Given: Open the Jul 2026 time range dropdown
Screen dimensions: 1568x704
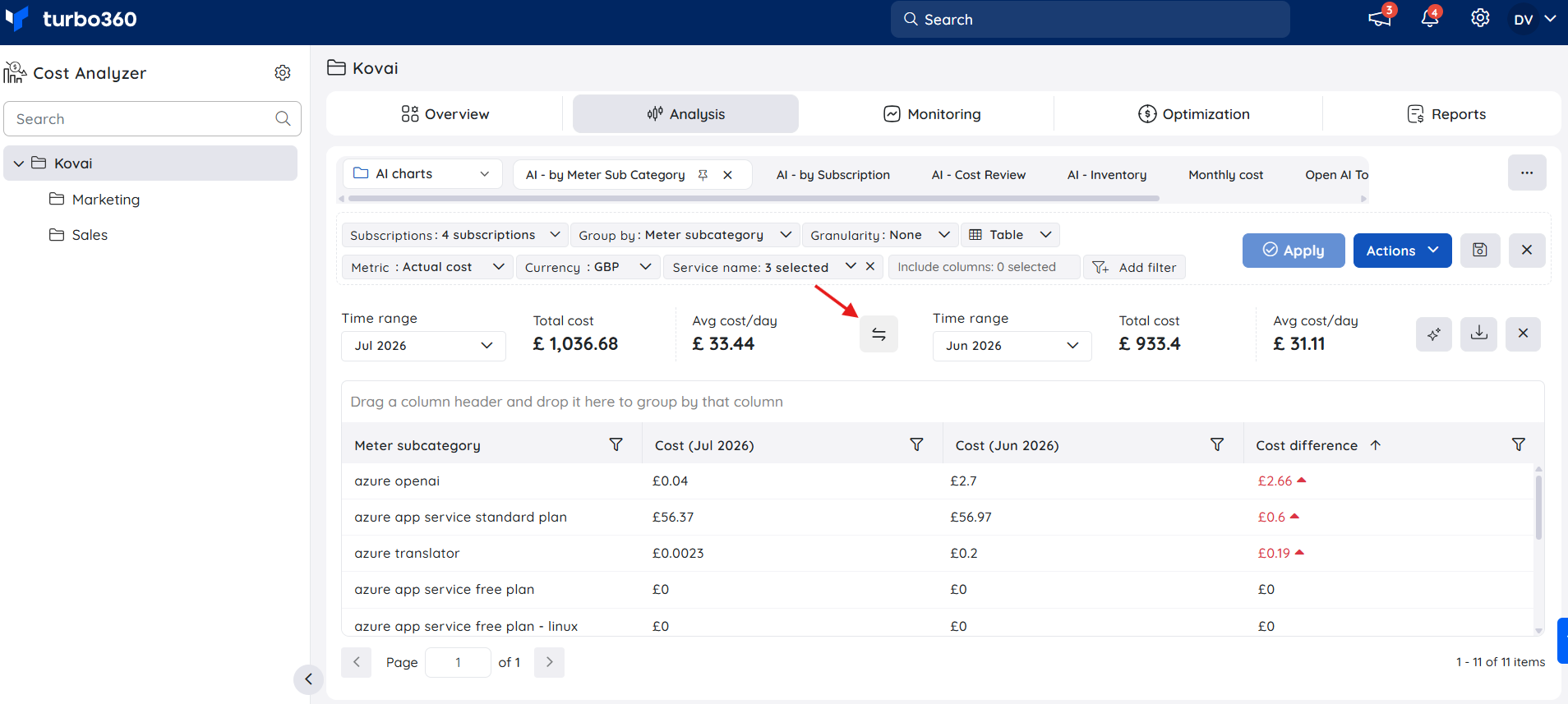Looking at the screenshot, I should [x=423, y=346].
